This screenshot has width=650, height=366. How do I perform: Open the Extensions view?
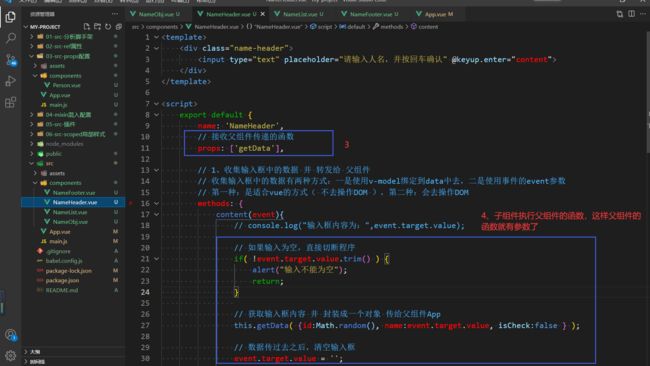(10, 102)
